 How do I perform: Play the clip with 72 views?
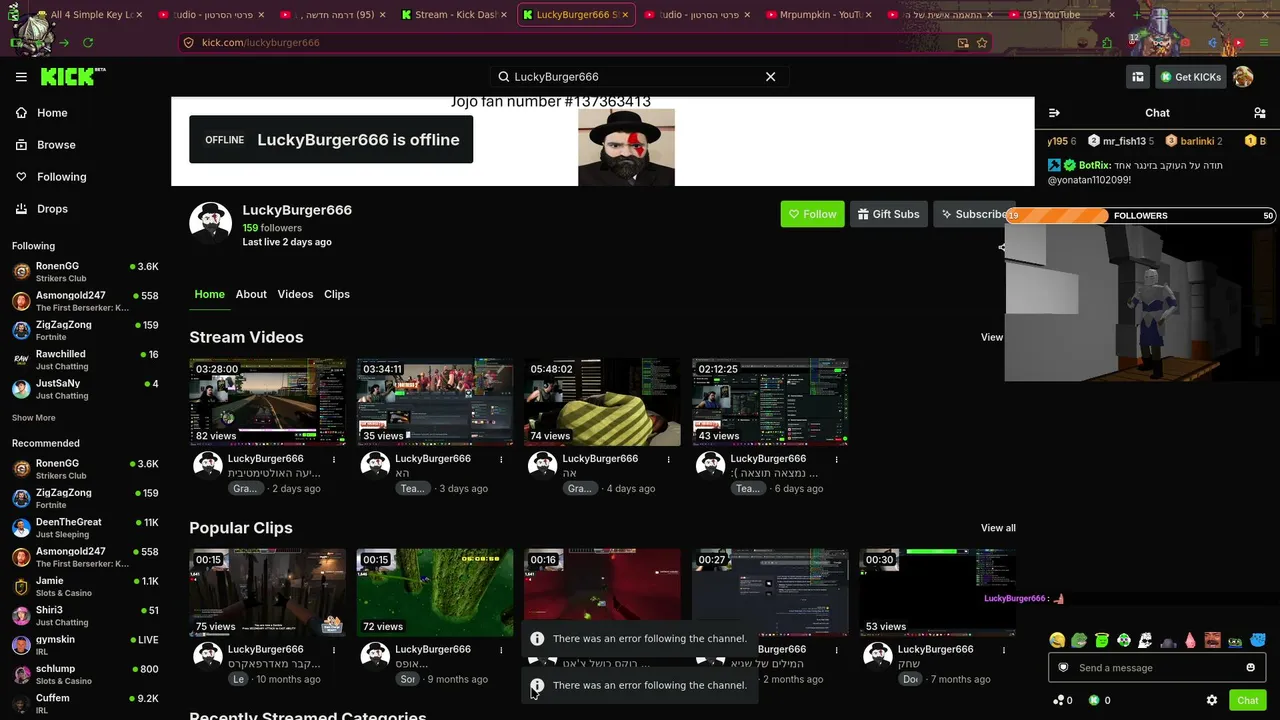435,592
